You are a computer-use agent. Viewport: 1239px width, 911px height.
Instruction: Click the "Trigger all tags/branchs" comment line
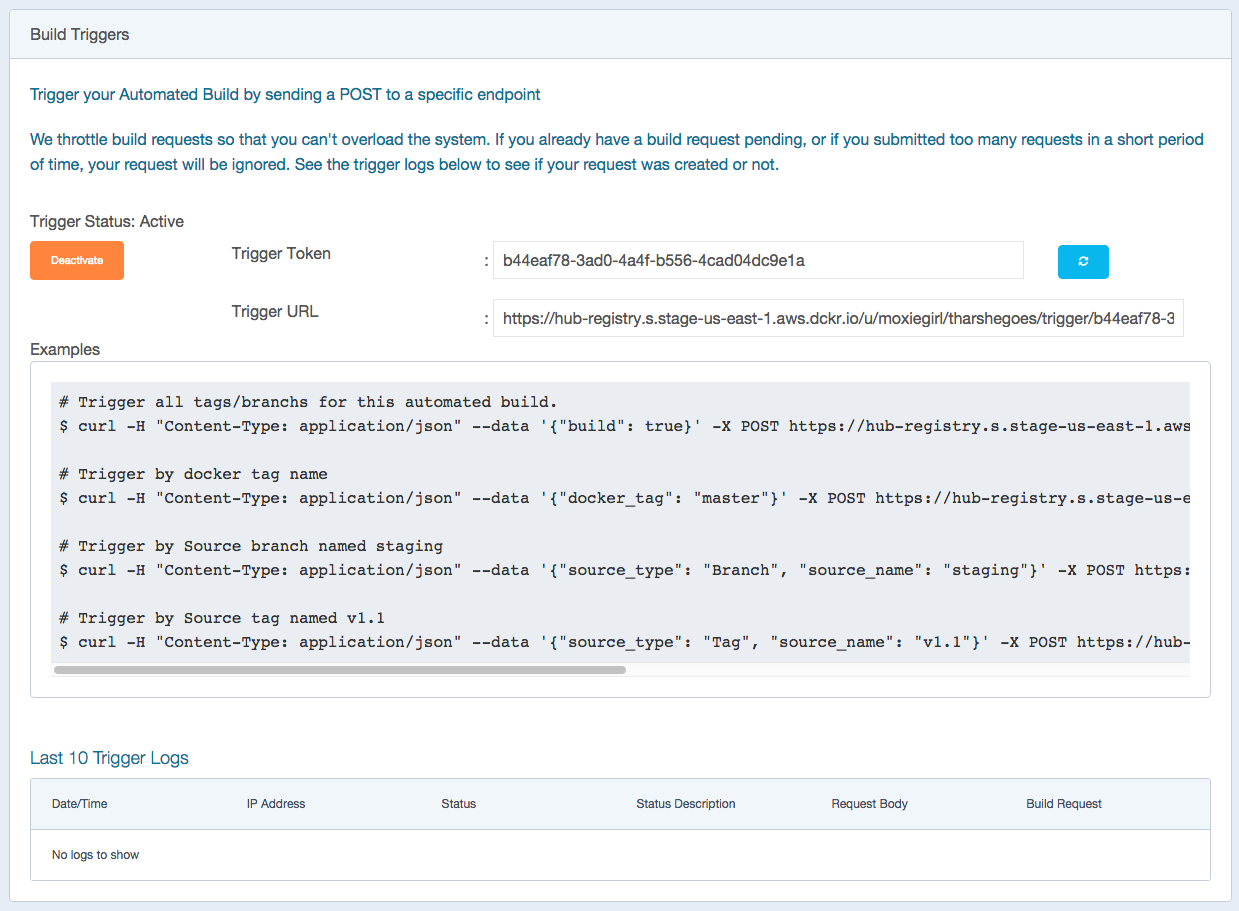click(x=307, y=402)
